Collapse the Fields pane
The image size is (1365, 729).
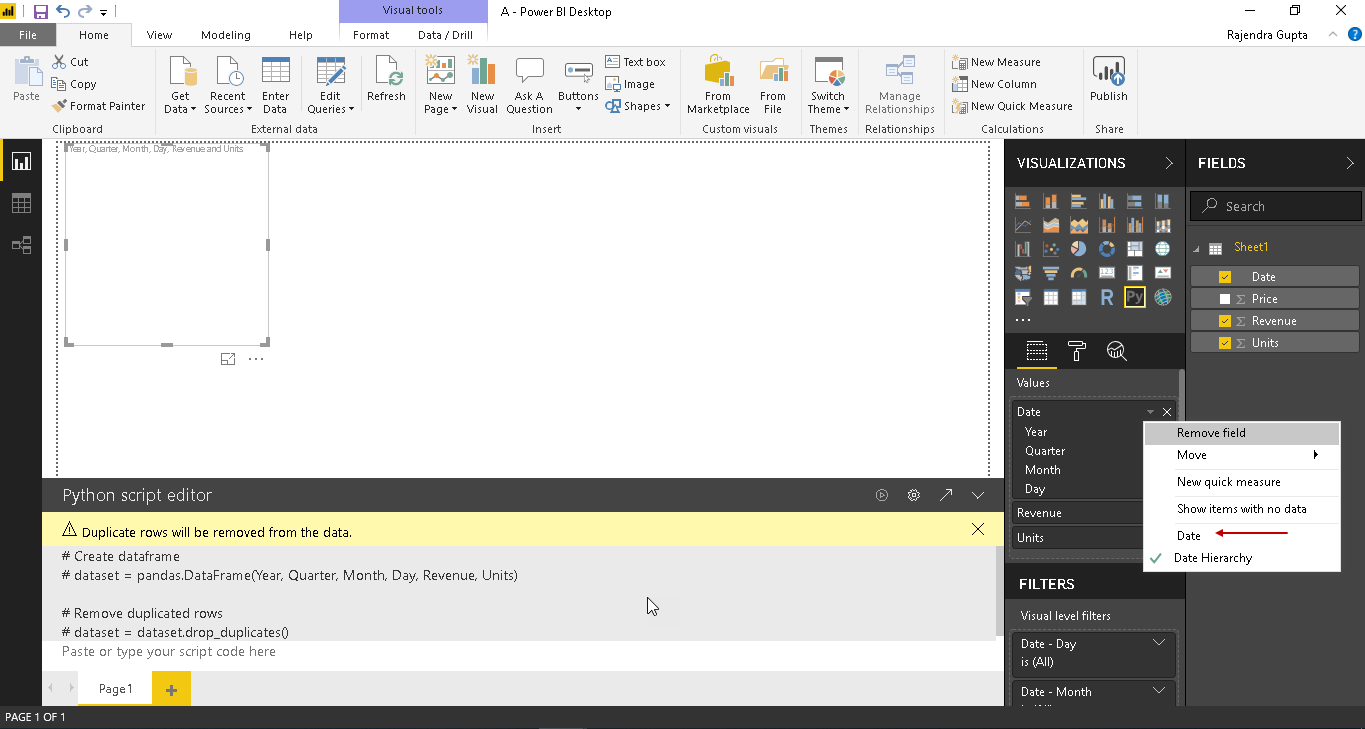click(x=1350, y=163)
